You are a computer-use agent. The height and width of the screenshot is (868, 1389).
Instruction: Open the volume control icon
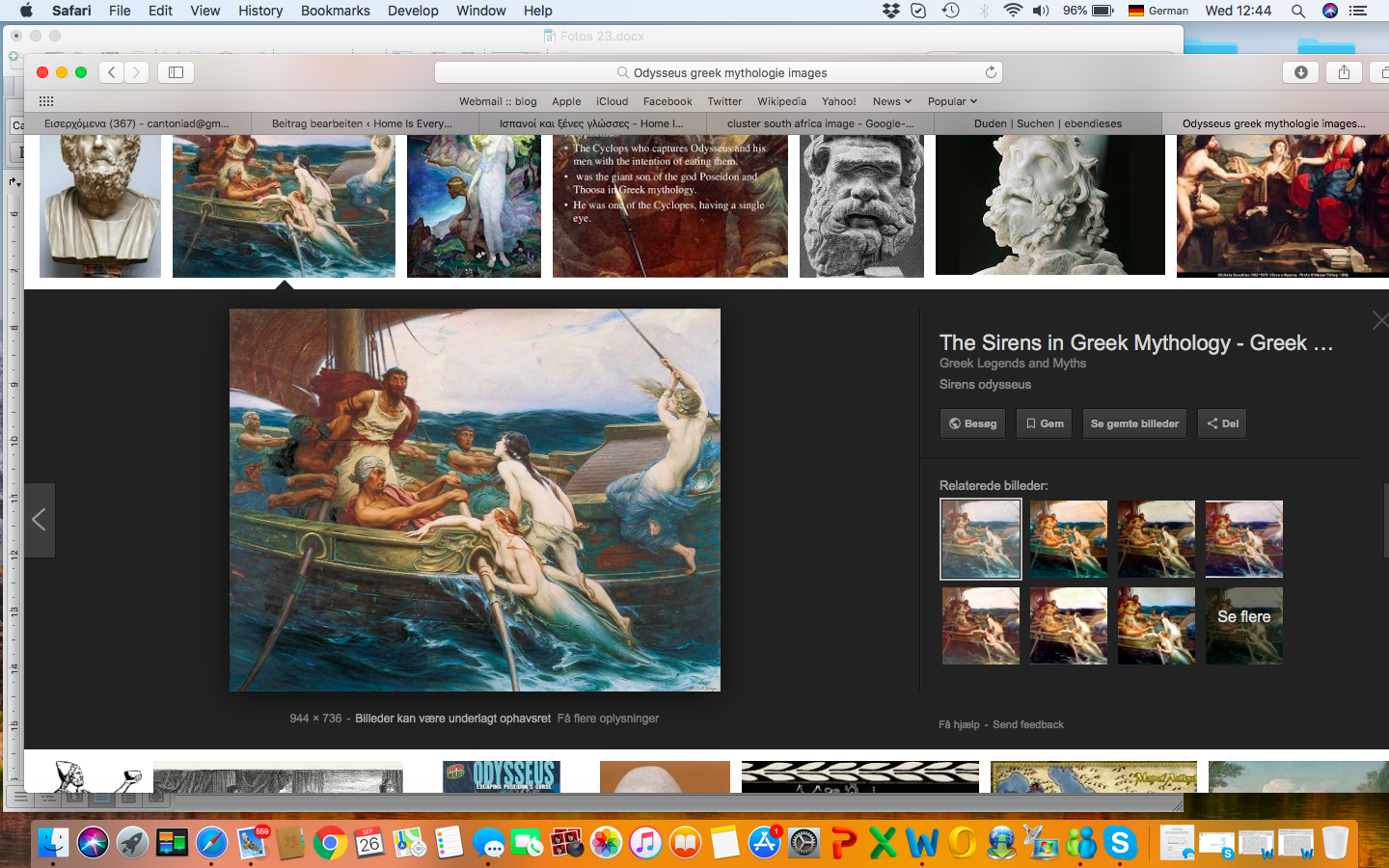pos(1041,11)
